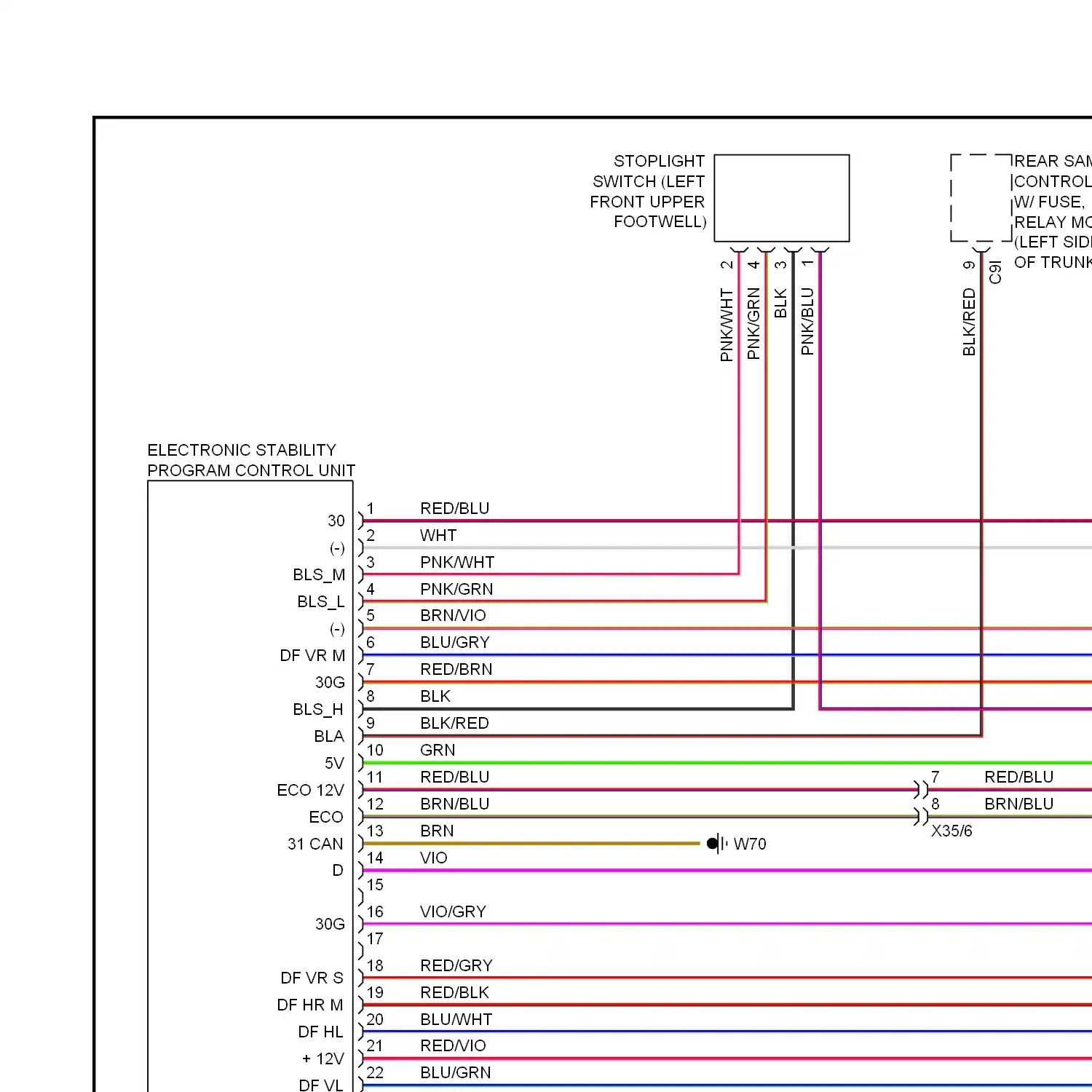The height and width of the screenshot is (1092, 1092).
Task: Select the RED/BLU label at X35/6 pin 7
Action: [x=1019, y=777]
